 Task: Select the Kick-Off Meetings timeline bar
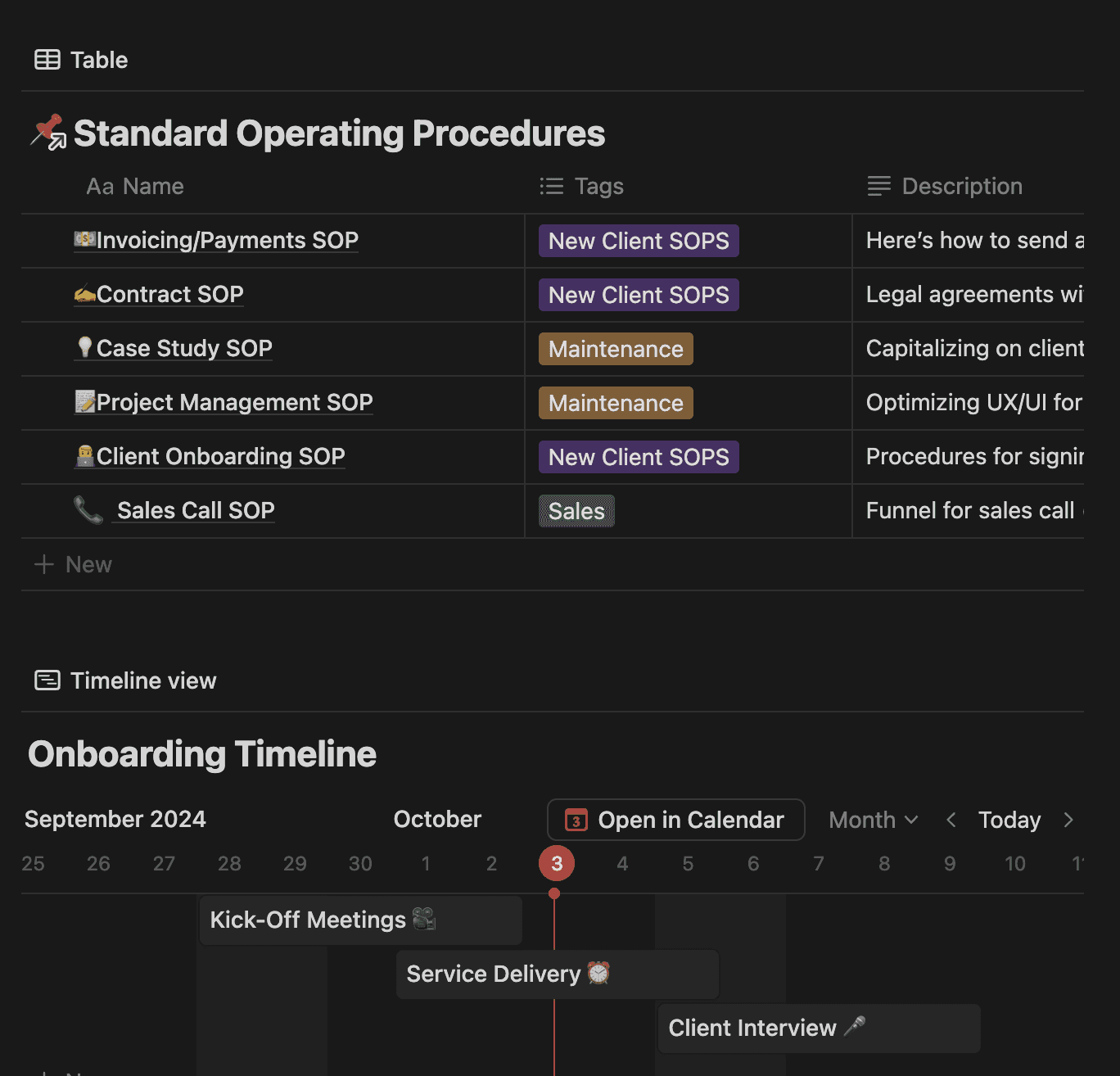[361, 920]
